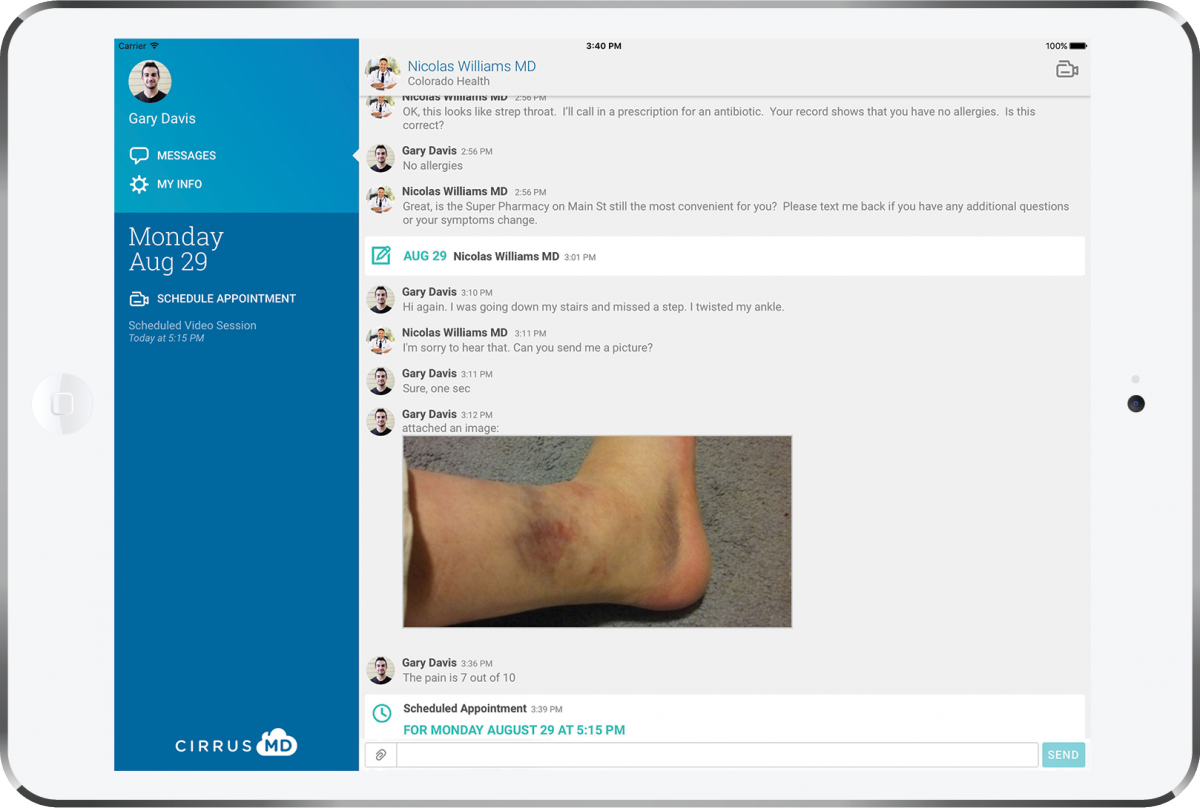Click the My Info gear icon

tap(139, 184)
